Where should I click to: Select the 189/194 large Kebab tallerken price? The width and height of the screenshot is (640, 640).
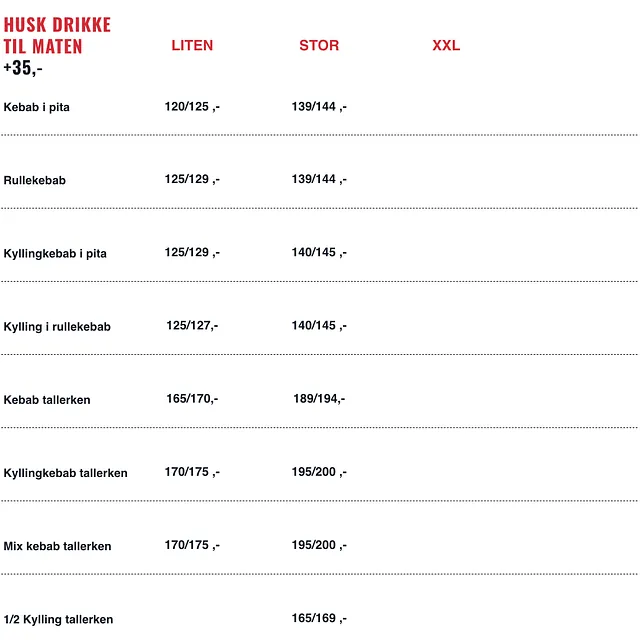click(x=319, y=399)
